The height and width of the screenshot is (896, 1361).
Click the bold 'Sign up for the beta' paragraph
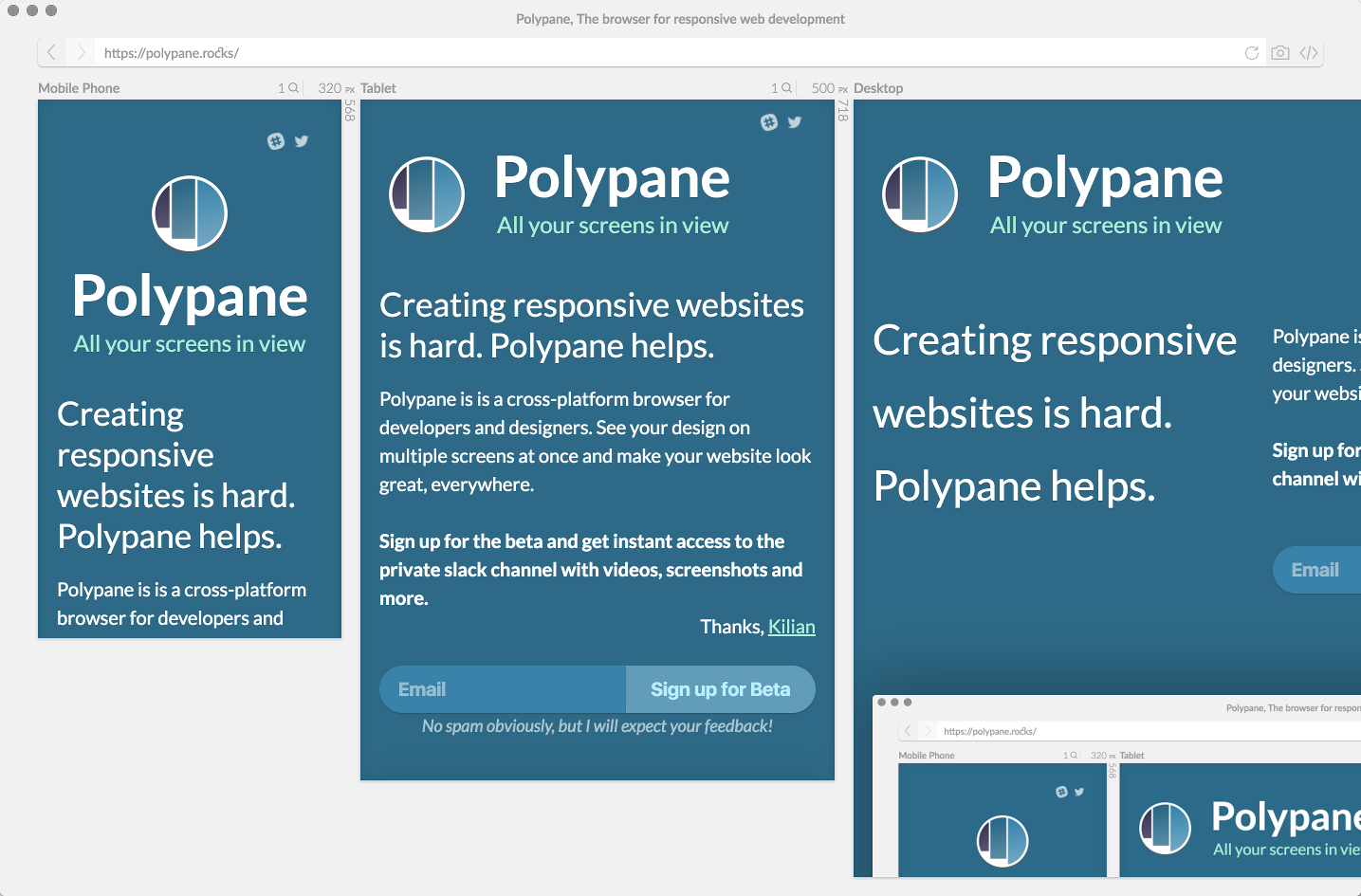pyautogui.click(x=591, y=570)
